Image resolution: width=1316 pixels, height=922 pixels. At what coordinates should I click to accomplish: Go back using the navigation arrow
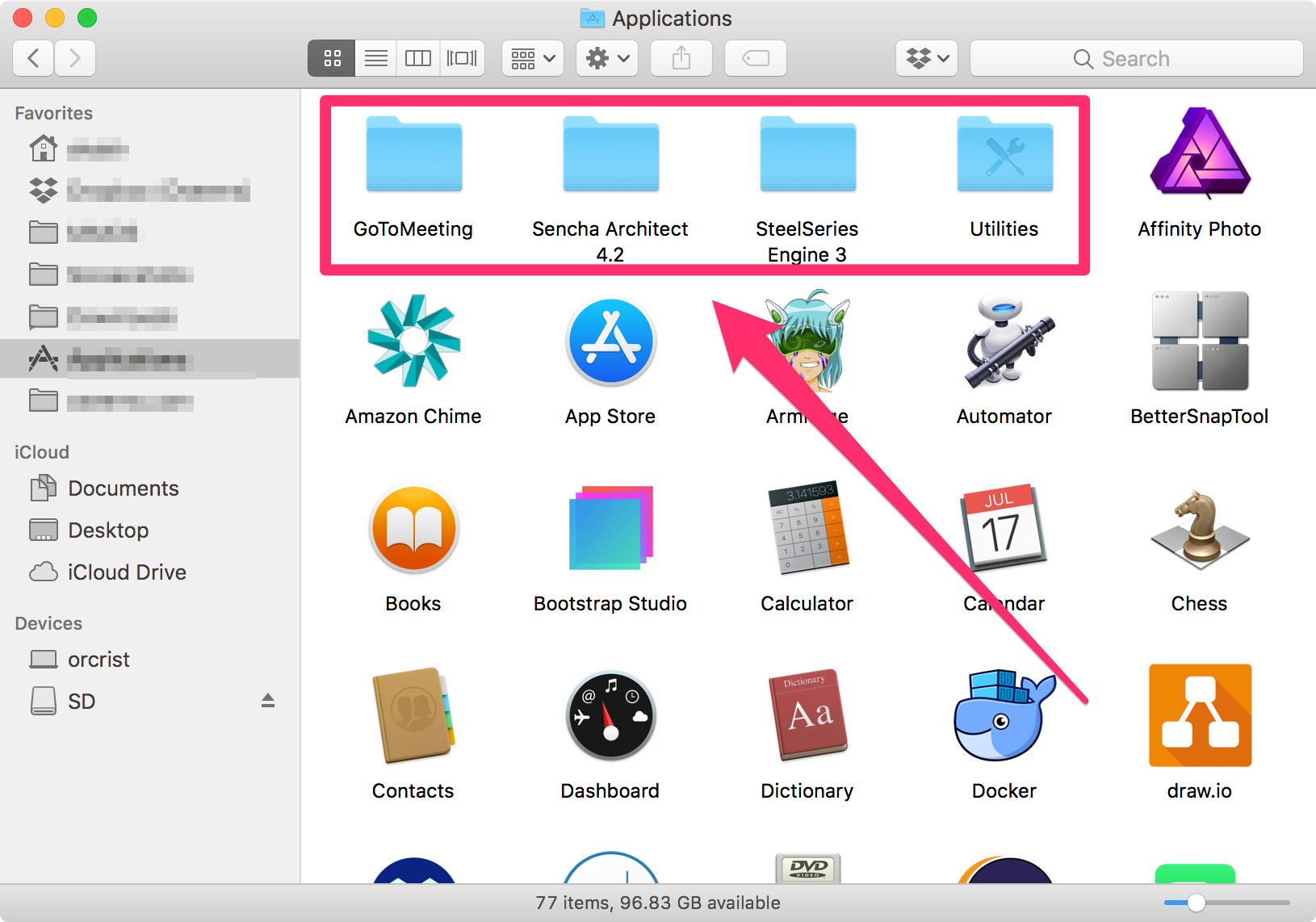pos(32,57)
